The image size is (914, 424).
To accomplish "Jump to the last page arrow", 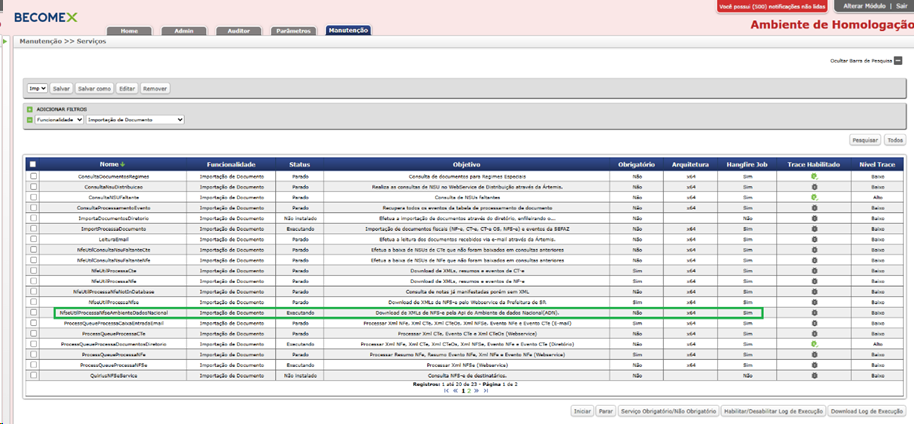I will [x=485, y=391].
